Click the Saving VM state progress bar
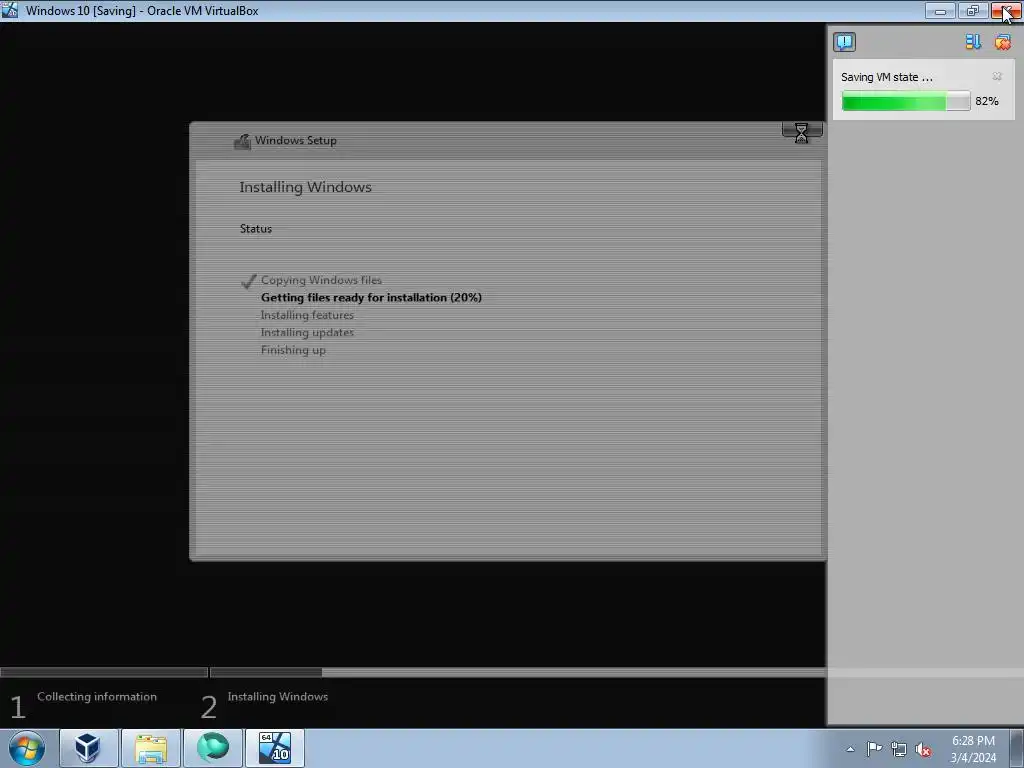1024x768 pixels. 906,101
